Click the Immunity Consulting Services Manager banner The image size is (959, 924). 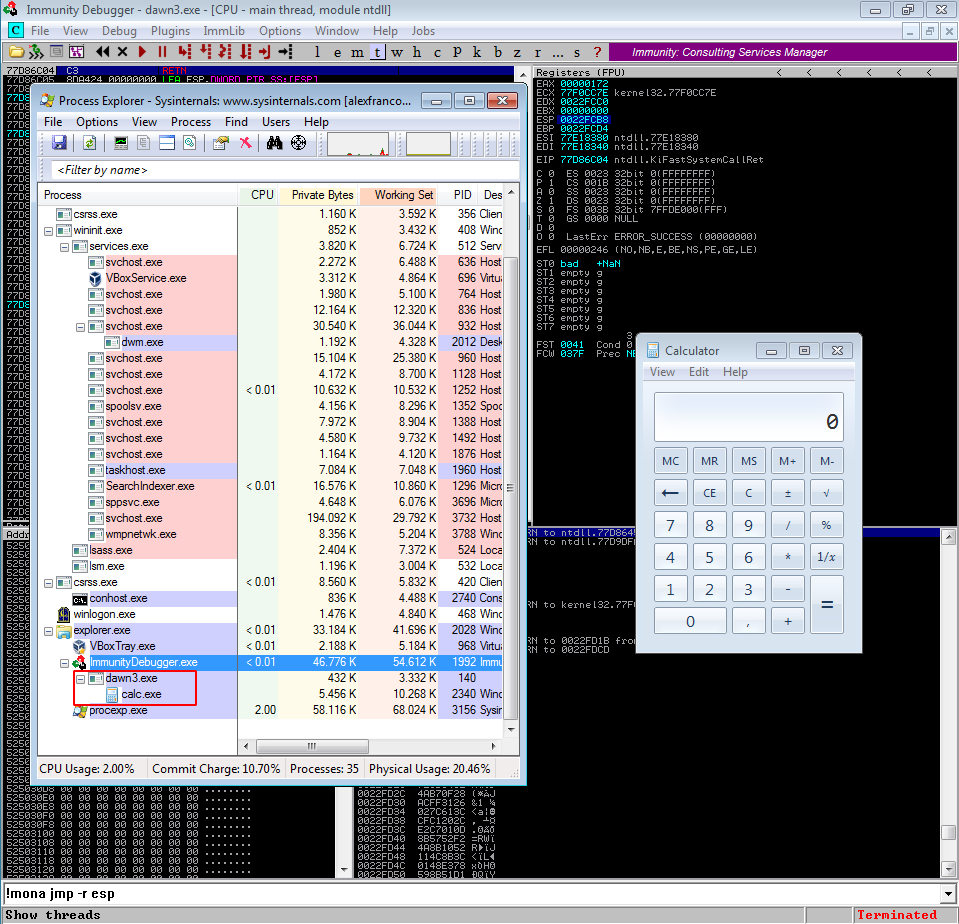[x=782, y=52]
